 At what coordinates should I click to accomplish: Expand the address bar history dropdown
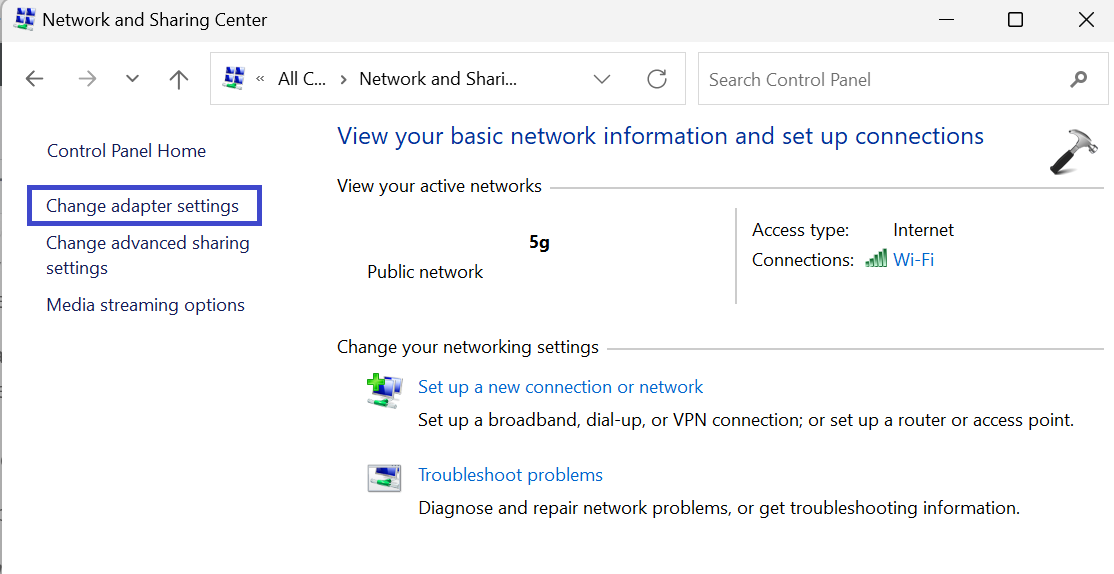[x=602, y=79]
